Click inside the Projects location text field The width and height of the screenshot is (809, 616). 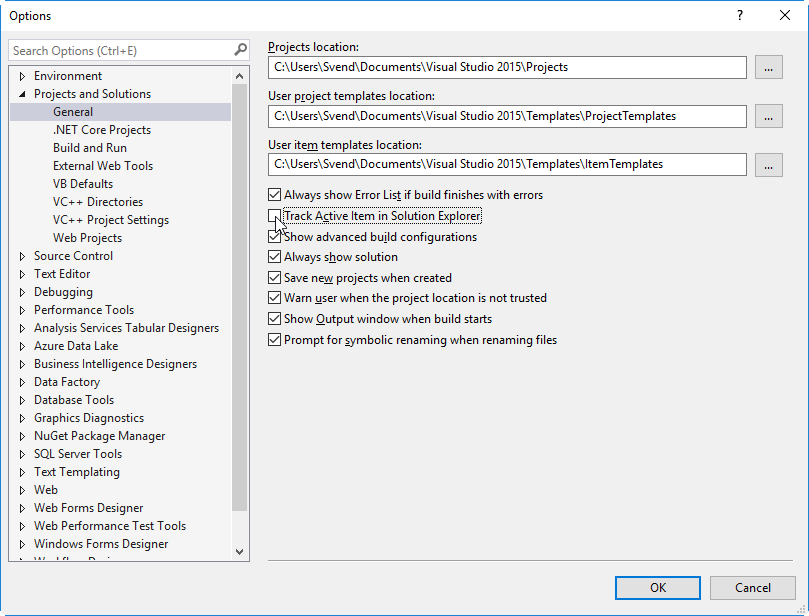click(500, 67)
